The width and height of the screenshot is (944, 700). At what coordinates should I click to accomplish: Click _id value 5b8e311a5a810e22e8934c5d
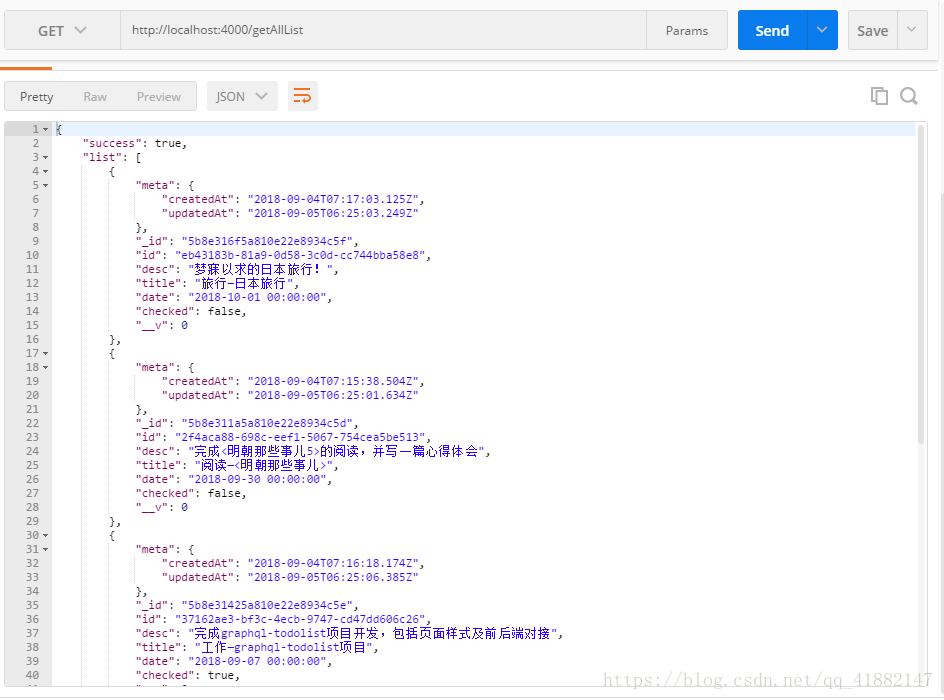(267, 423)
